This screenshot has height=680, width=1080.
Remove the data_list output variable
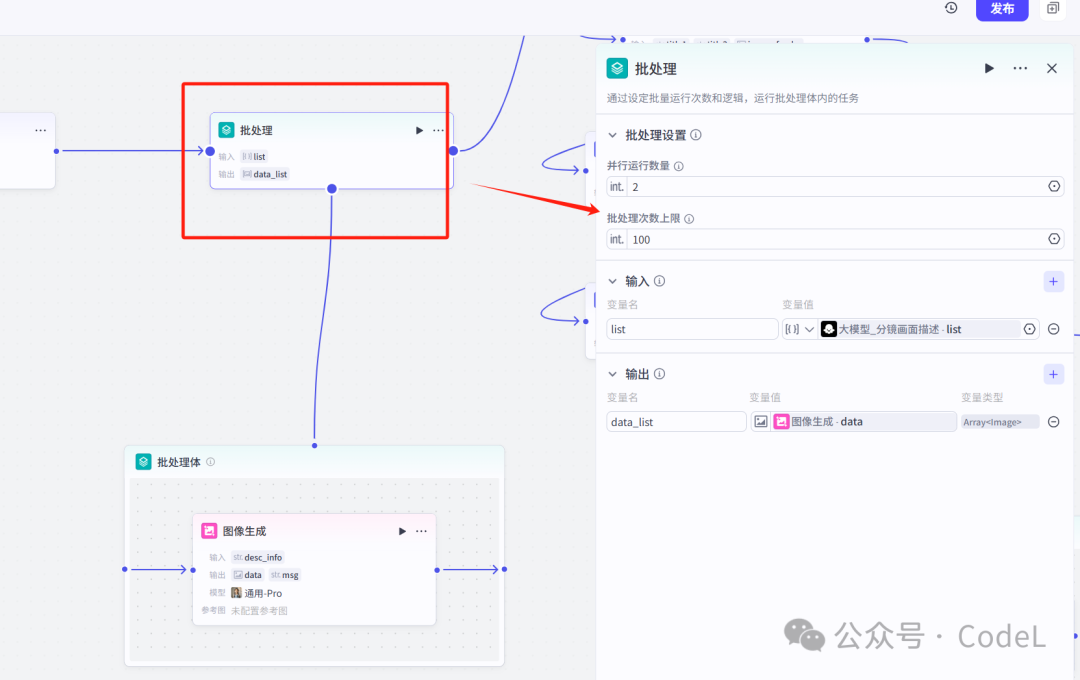pyautogui.click(x=1054, y=422)
